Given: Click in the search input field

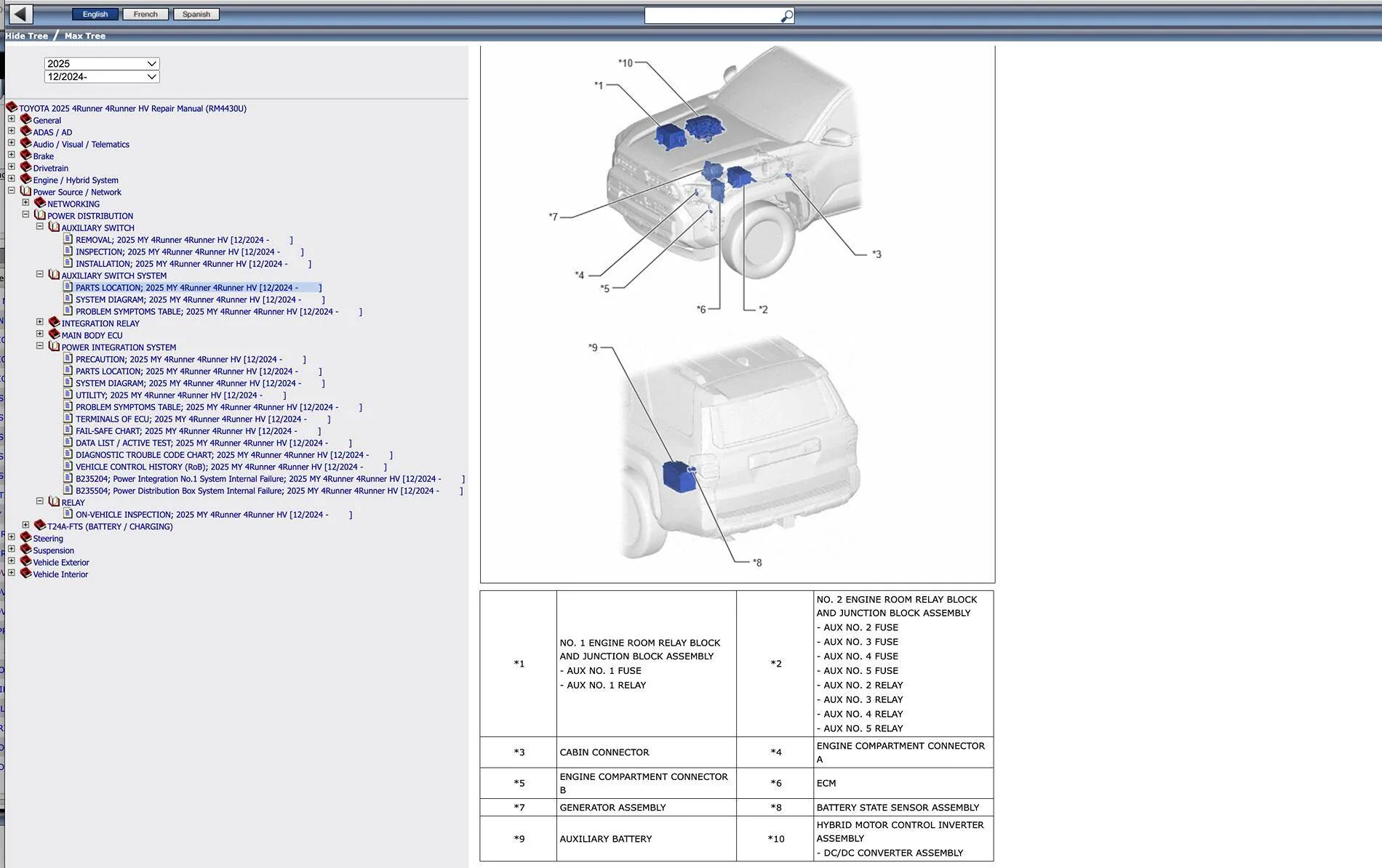Looking at the screenshot, I should point(711,16).
